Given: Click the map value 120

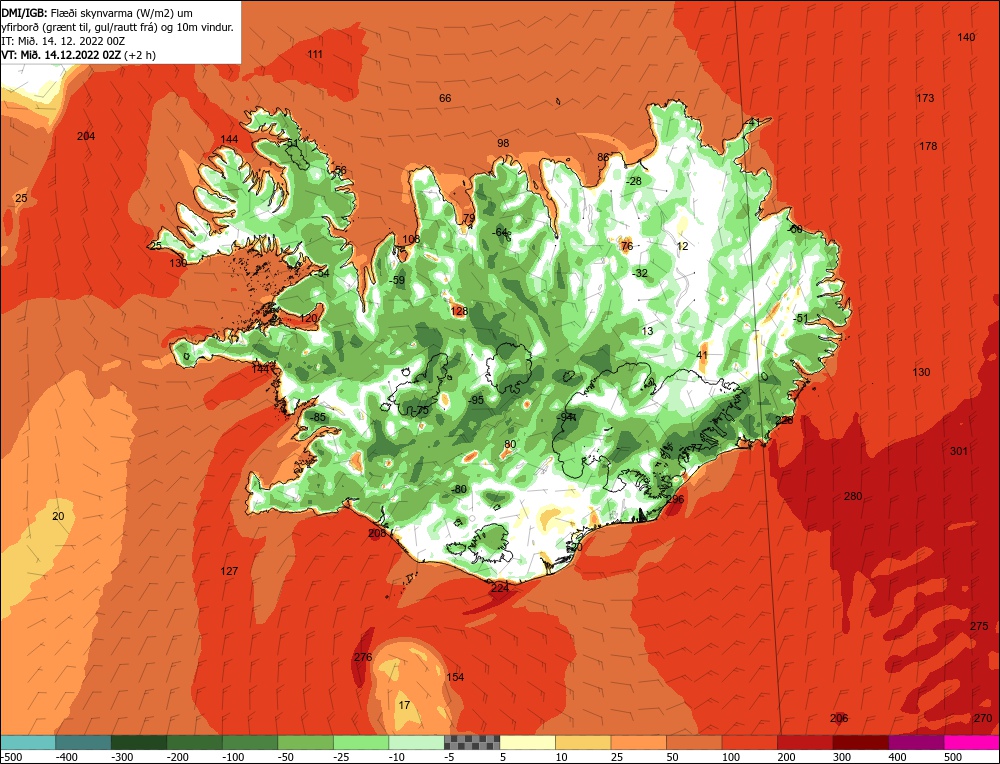Looking at the screenshot, I should [308, 318].
